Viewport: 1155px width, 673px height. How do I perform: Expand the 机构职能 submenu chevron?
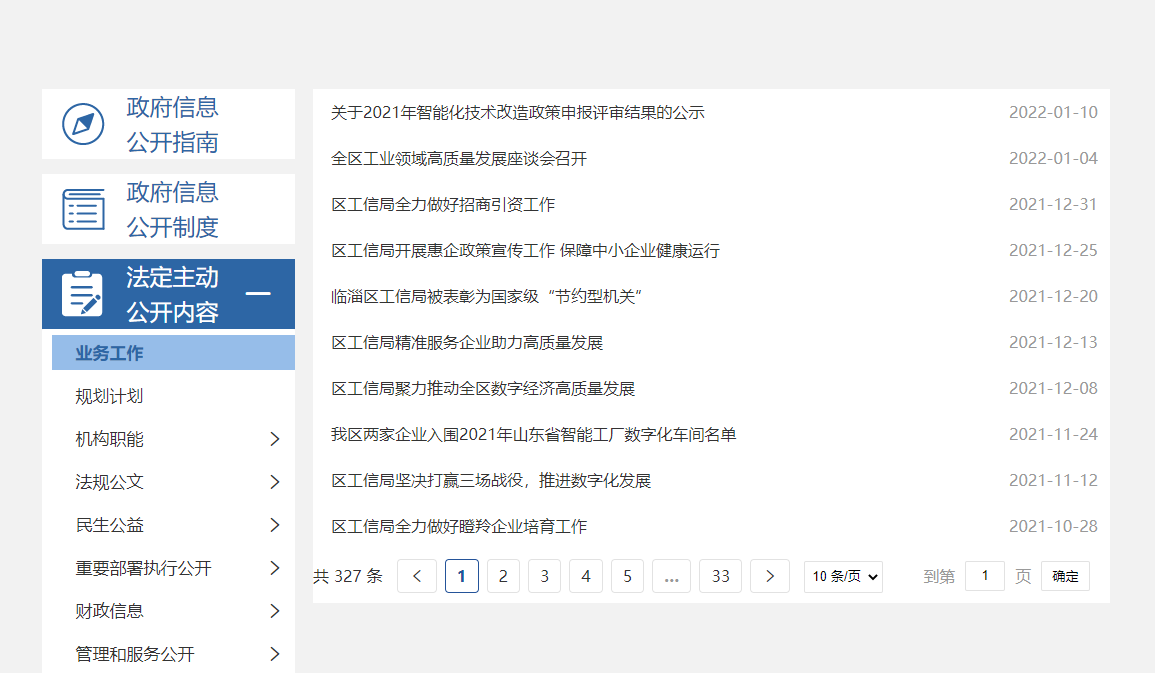pyautogui.click(x=275, y=439)
